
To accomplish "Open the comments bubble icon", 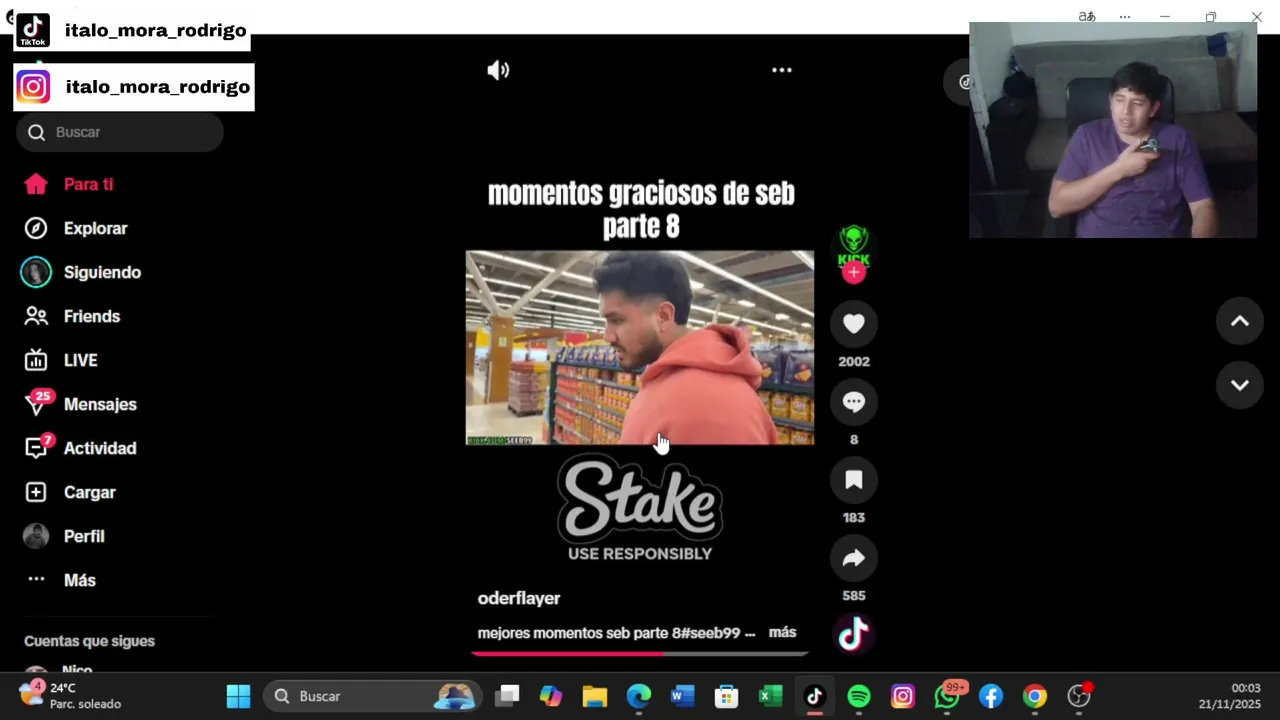I will pyautogui.click(x=854, y=402).
